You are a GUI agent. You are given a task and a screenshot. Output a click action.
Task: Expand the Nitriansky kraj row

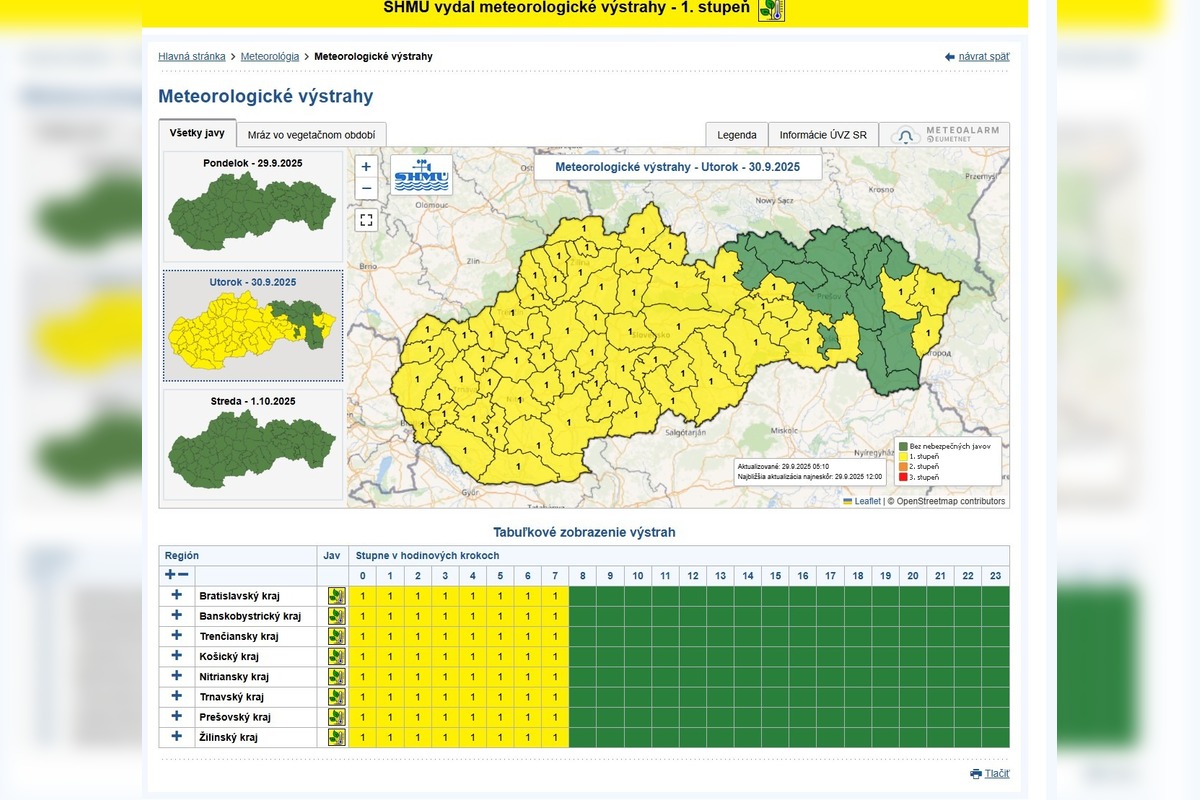(x=177, y=676)
